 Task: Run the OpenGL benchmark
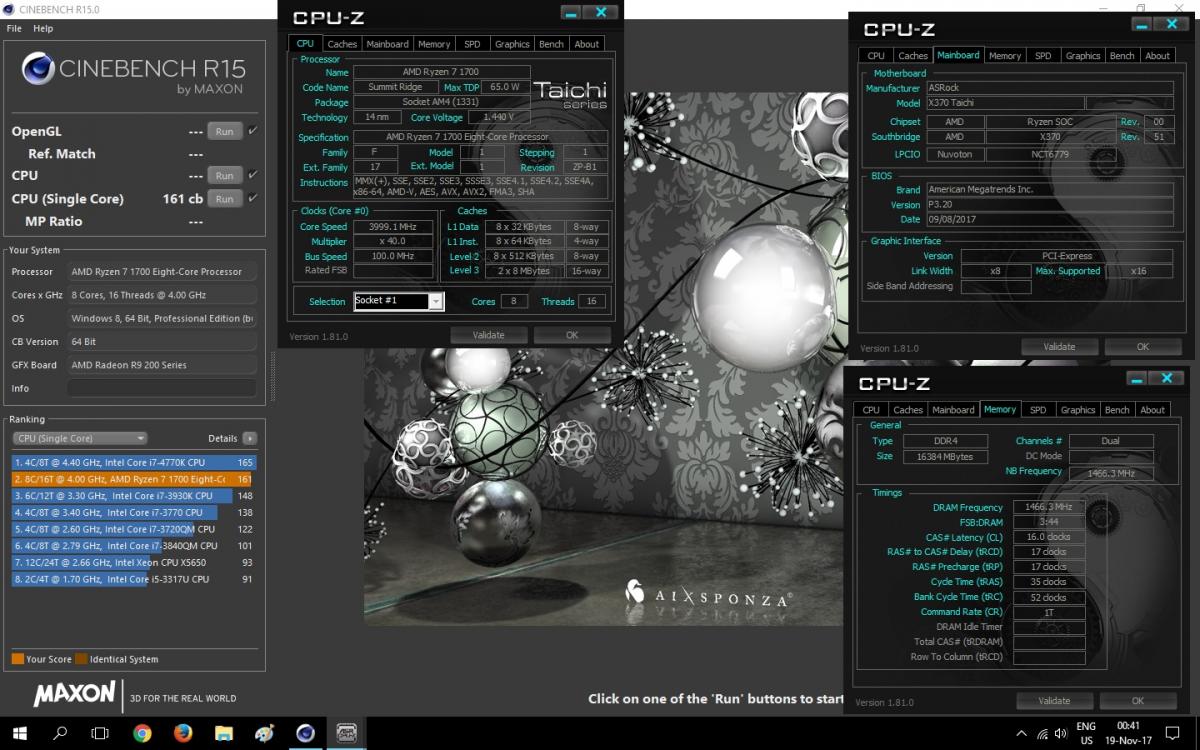225,131
